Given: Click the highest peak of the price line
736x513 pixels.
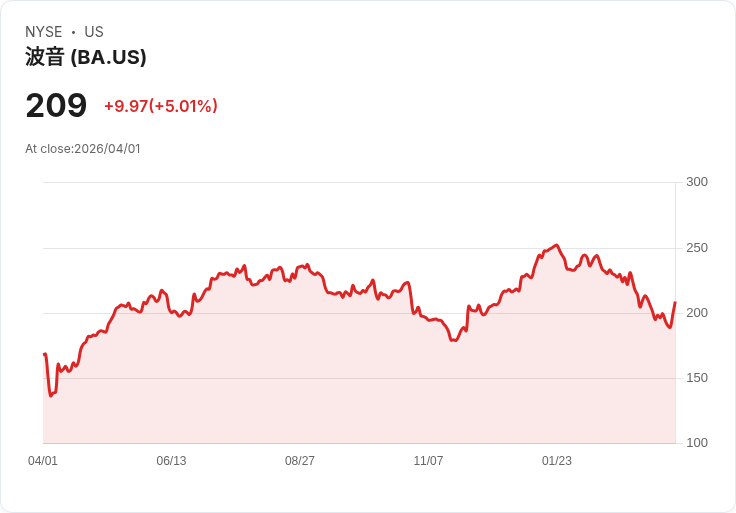Looking at the screenshot, I should coord(556,245).
